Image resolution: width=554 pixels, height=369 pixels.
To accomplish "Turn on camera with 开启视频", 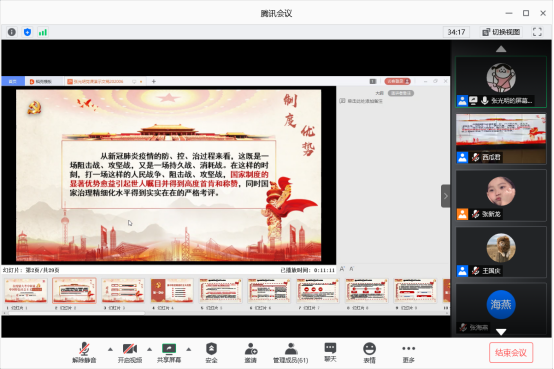I will click(130, 352).
